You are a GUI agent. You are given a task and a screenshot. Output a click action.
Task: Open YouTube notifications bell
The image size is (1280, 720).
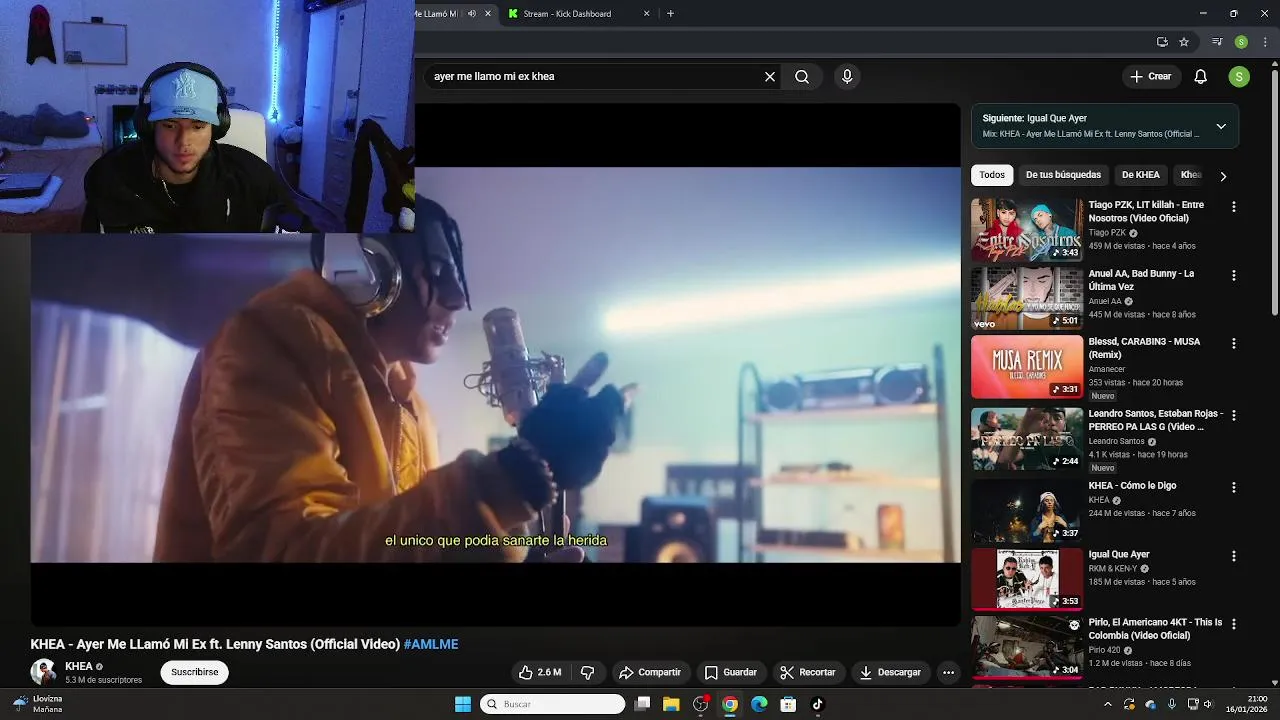1201,77
